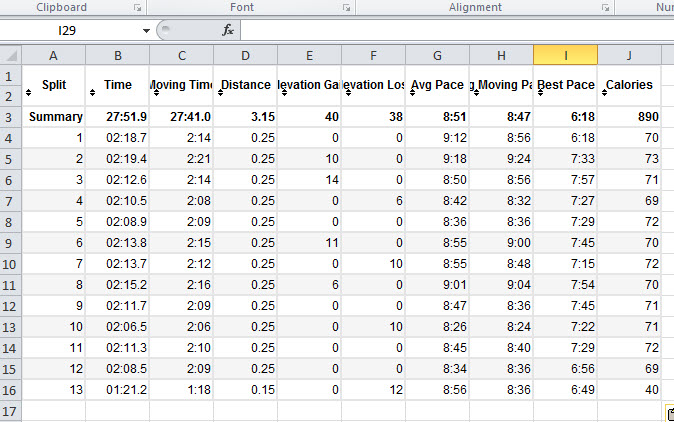The width and height of the screenshot is (674, 422).
Task: Select column H header
Action: (x=501, y=55)
